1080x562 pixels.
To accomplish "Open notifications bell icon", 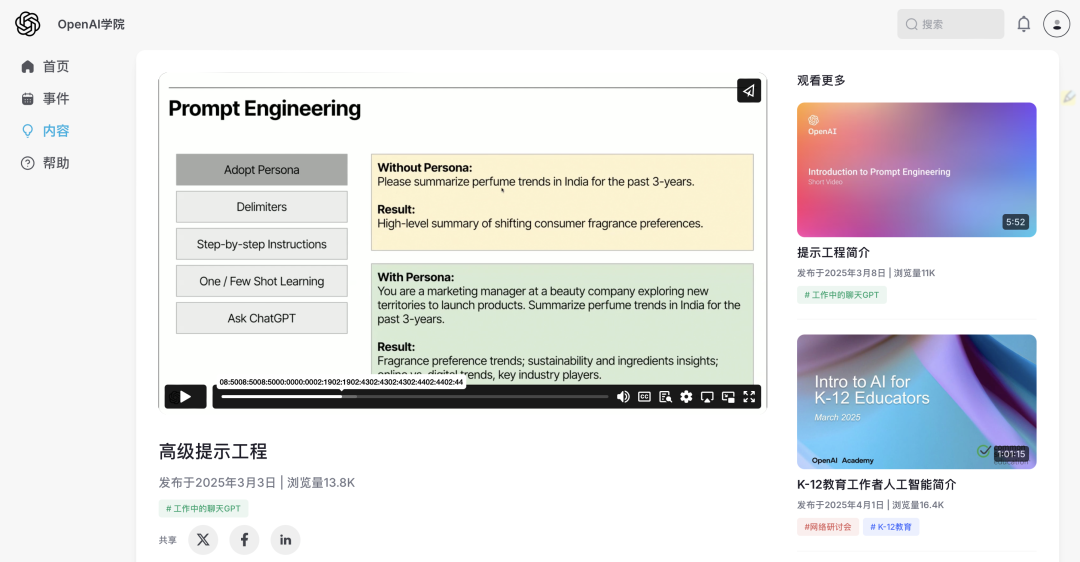I will pyautogui.click(x=1024, y=24).
